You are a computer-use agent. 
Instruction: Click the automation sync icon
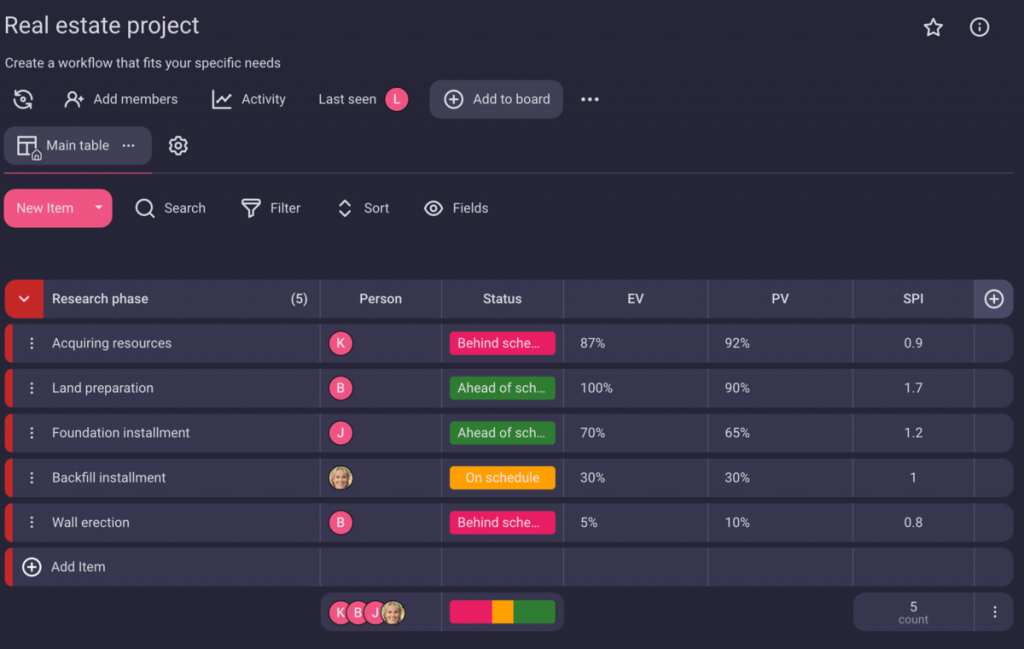23,99
